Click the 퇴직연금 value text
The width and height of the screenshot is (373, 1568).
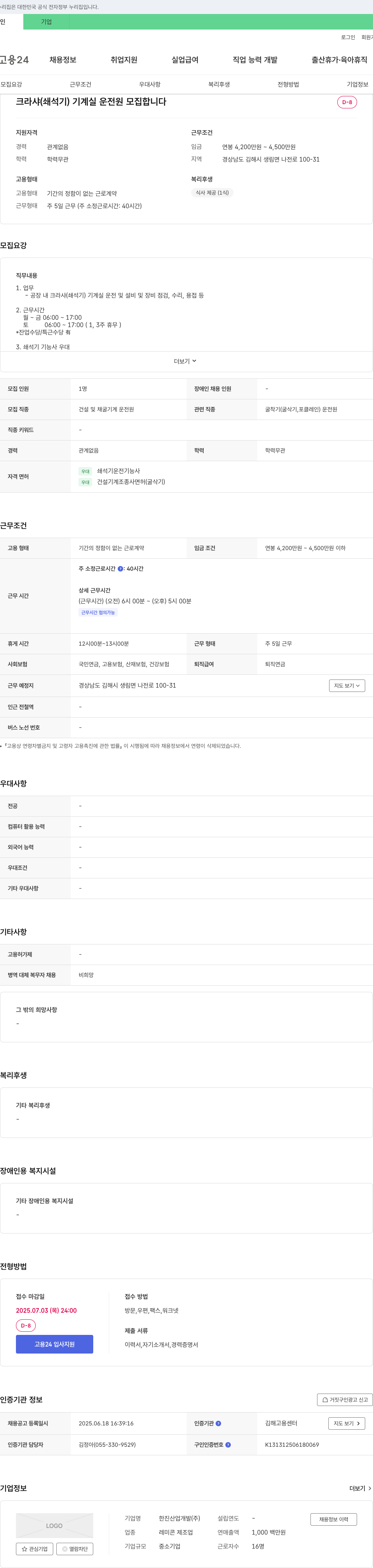[x=275, y=664]
